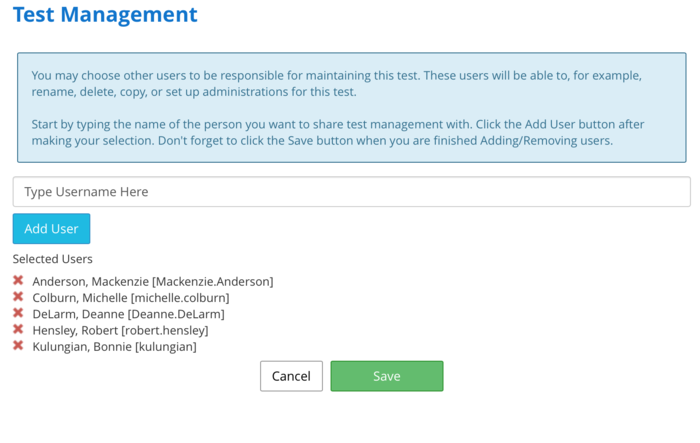The image size is (700, 443).
Task: Click the Test Management heading
Action: [105, 15]
